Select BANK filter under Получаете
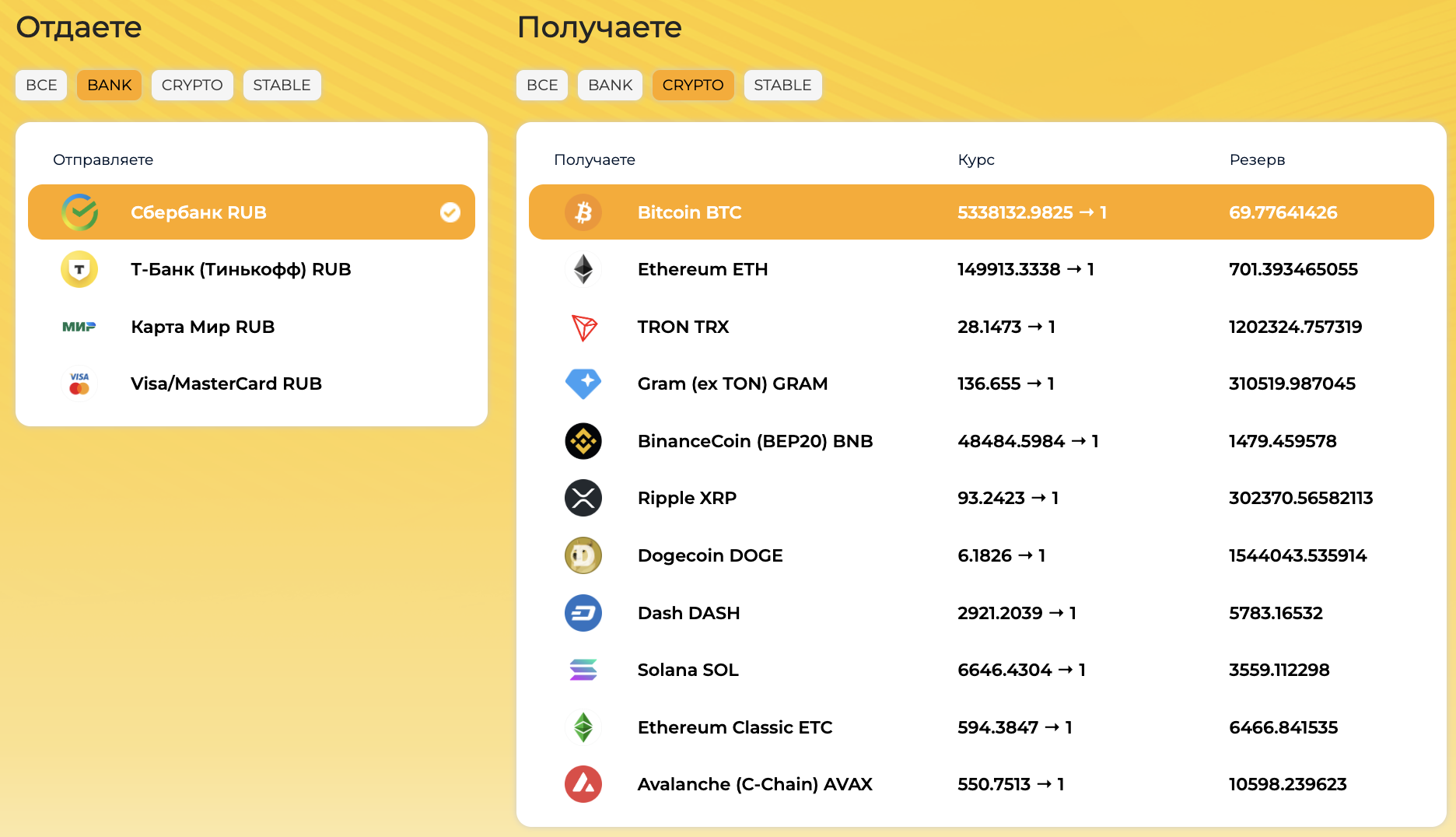 611,85
